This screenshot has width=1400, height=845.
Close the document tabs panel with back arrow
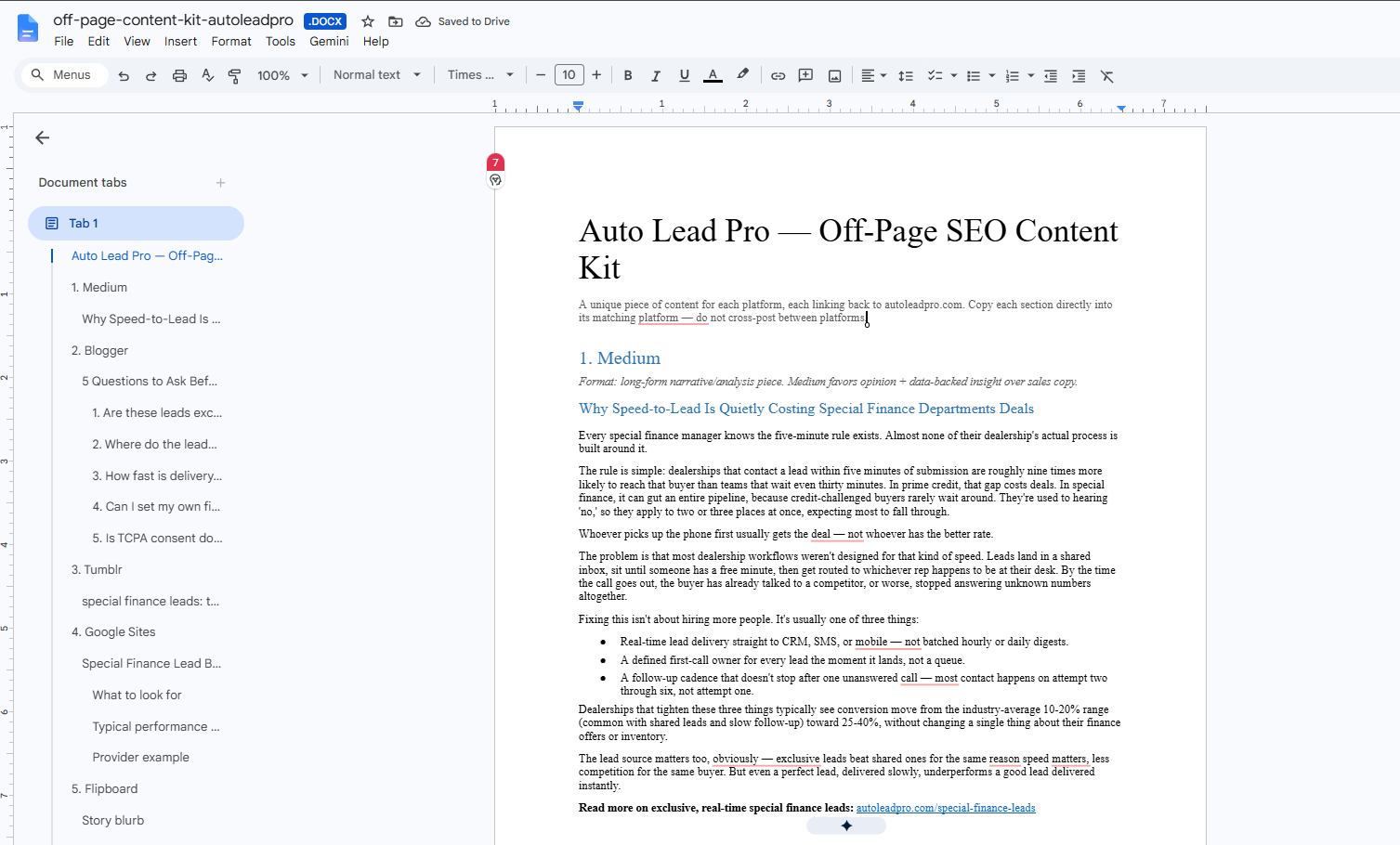pyautogui.click(x=42, y=137)
